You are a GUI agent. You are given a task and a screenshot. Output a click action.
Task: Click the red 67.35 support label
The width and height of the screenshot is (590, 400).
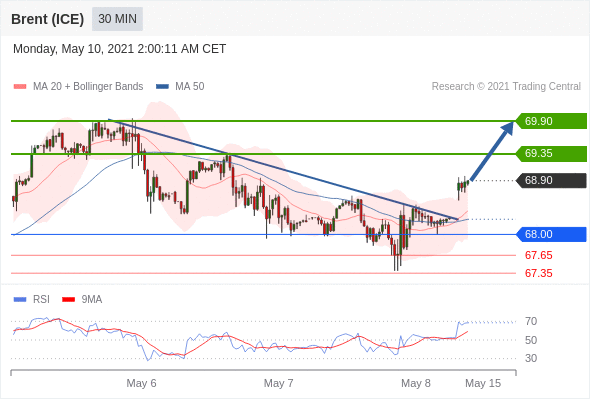click(x=538, y=273)
